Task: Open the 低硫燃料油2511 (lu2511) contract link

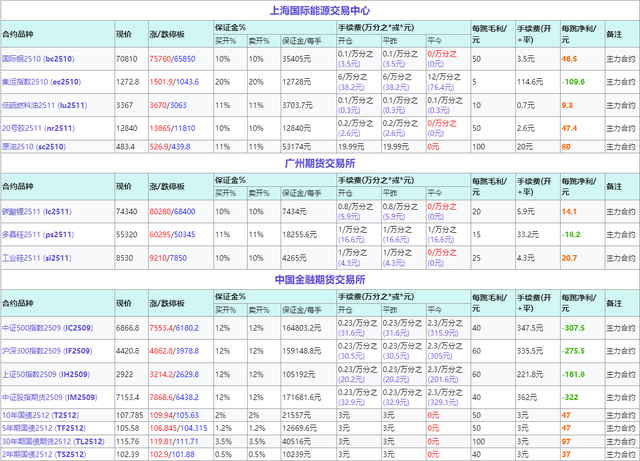Action: tap(44, 105)
